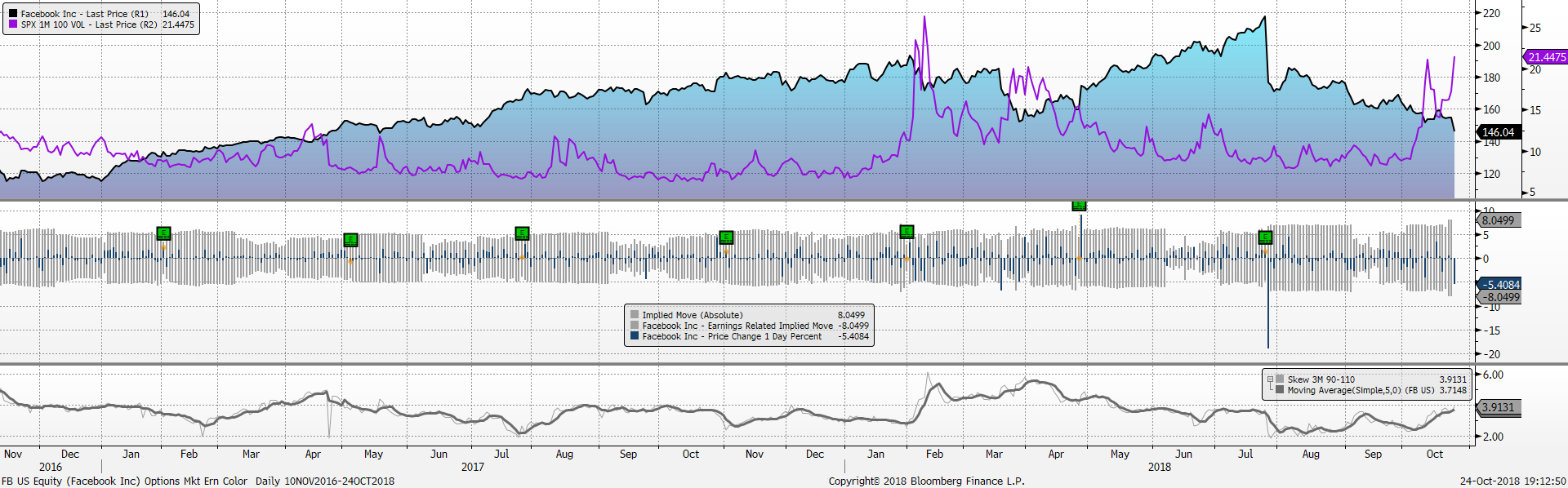
Task: Select the Implied Move (Absolute) gray swatch
Action: coord(635,315)
